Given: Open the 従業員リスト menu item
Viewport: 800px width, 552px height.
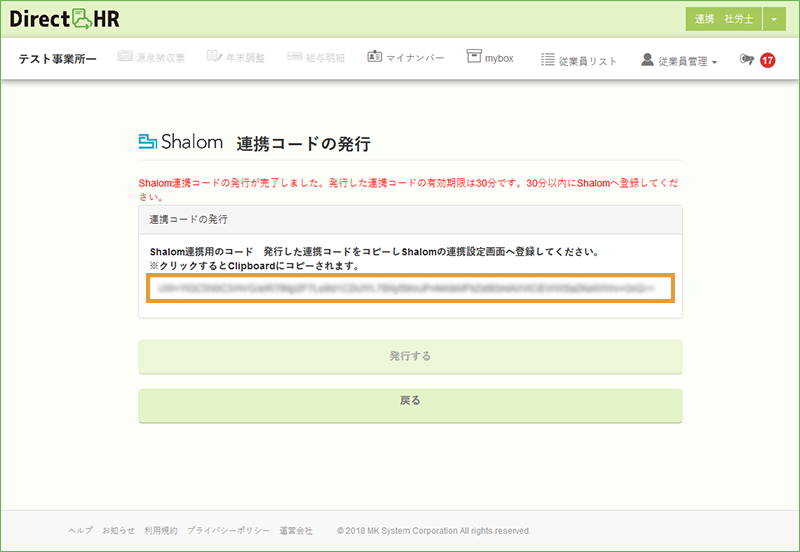Looking at the screenshot, I should [x=579, y=61].
